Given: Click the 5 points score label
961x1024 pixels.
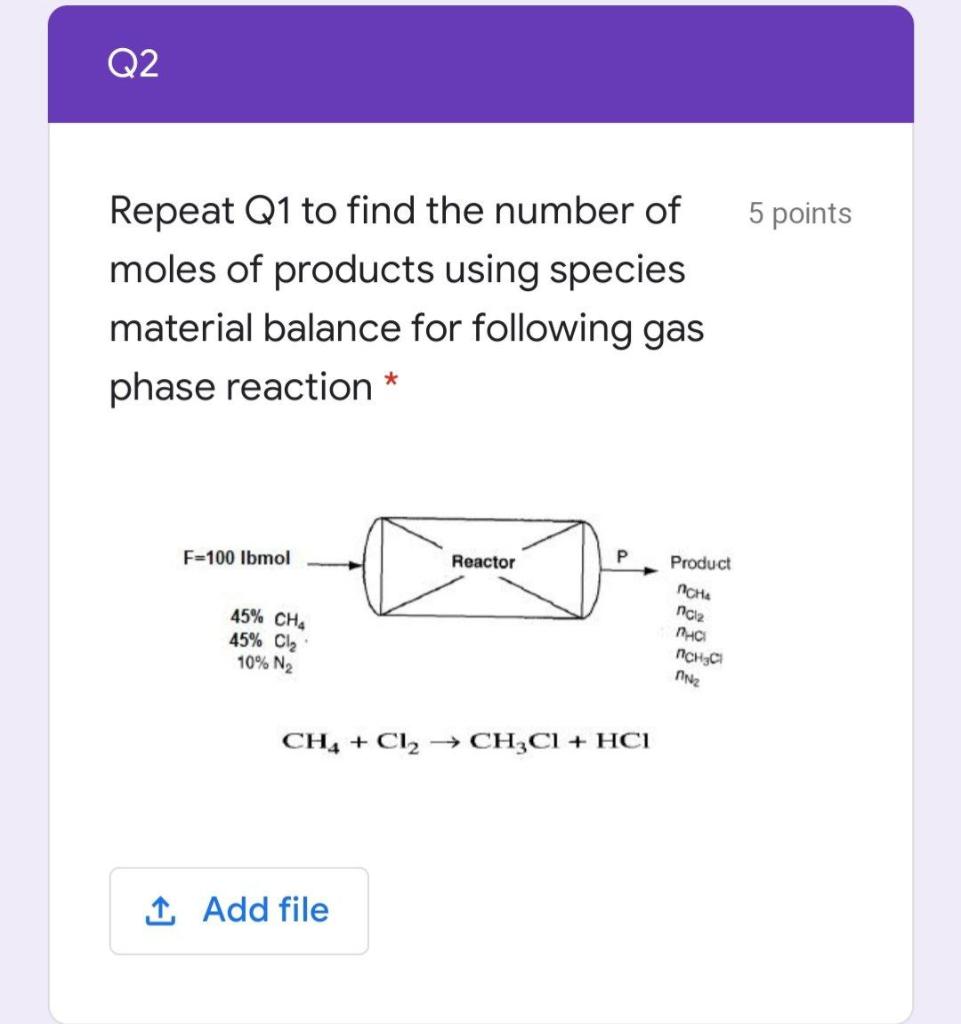Looking at the screenshot, I should [x=799, y=213].
